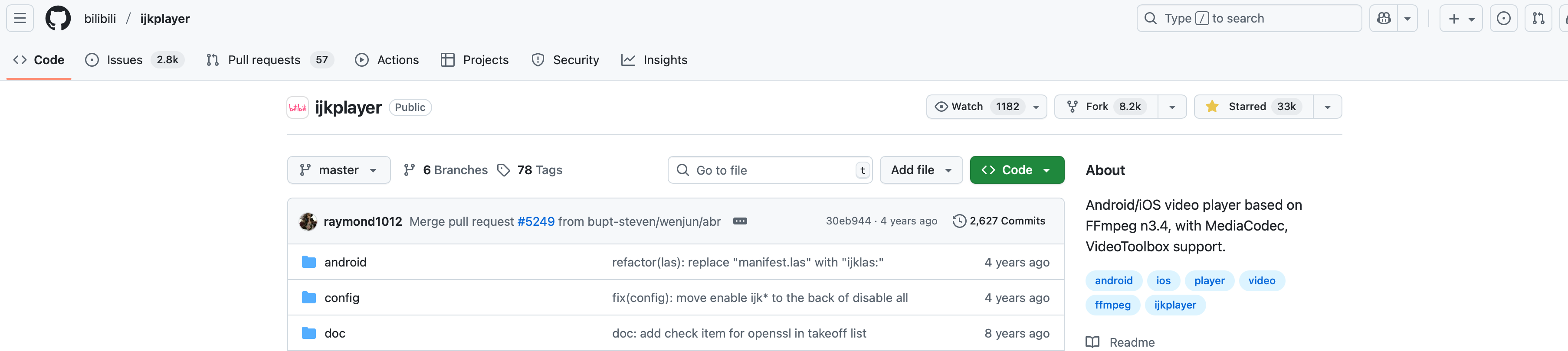Open the Pull requests tab

[x=270, y=60]
